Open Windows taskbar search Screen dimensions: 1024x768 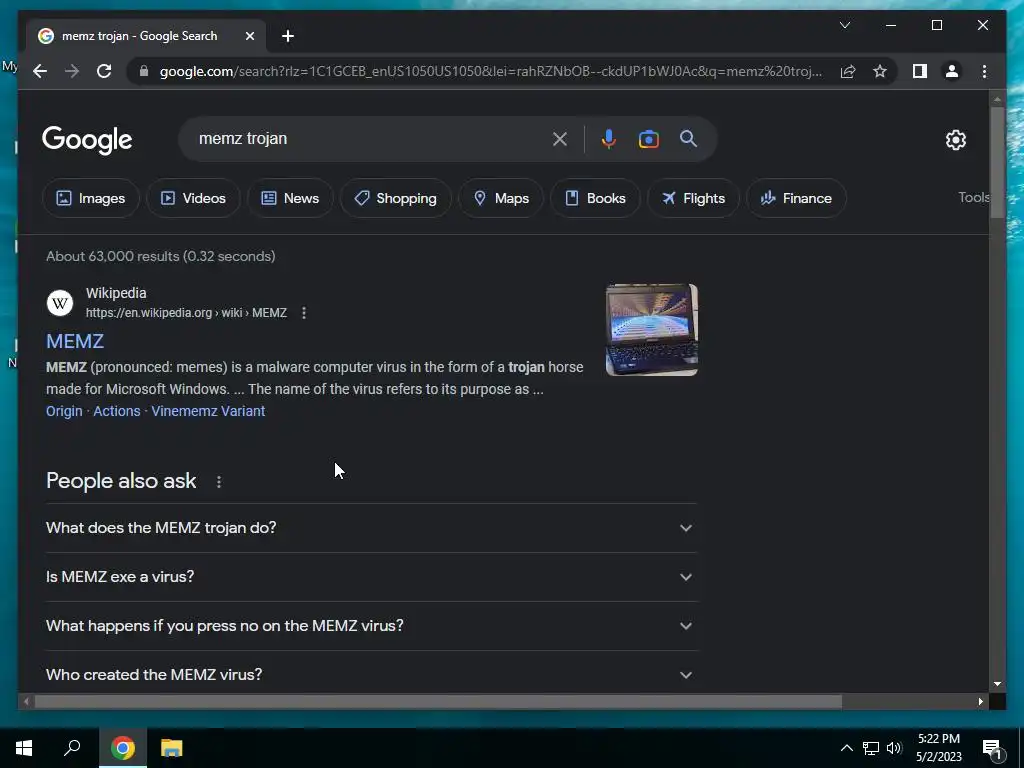pos(72,748)
